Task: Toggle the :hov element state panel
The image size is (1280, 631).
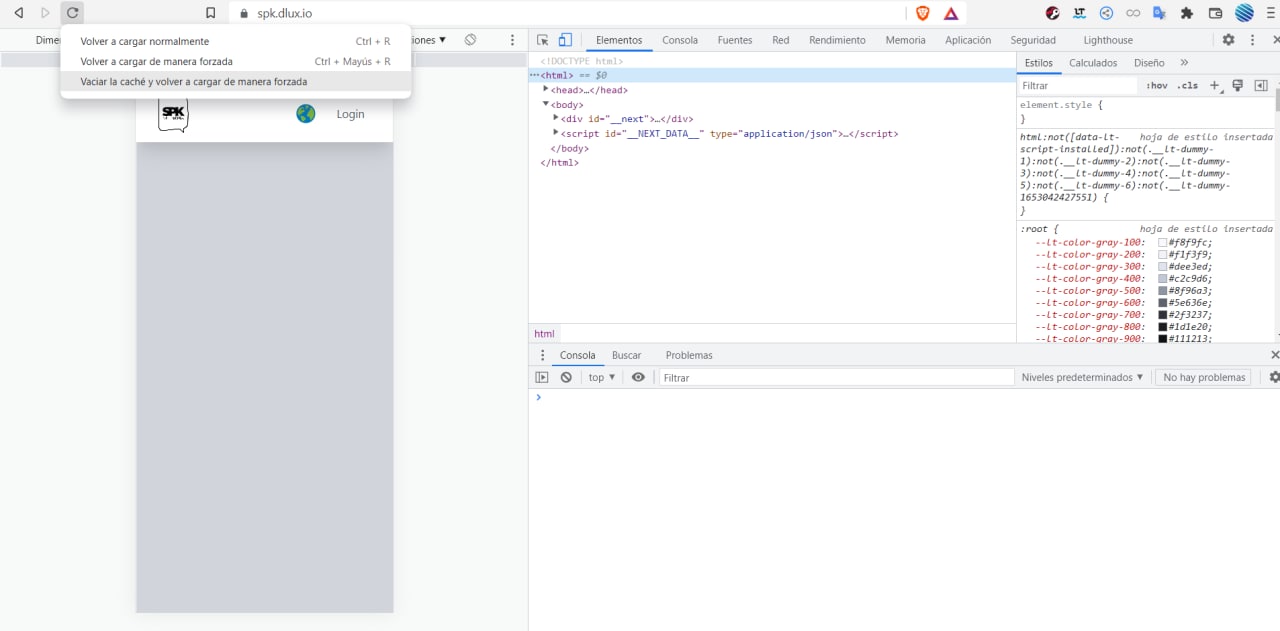Action: click(x=1157, y=86)
